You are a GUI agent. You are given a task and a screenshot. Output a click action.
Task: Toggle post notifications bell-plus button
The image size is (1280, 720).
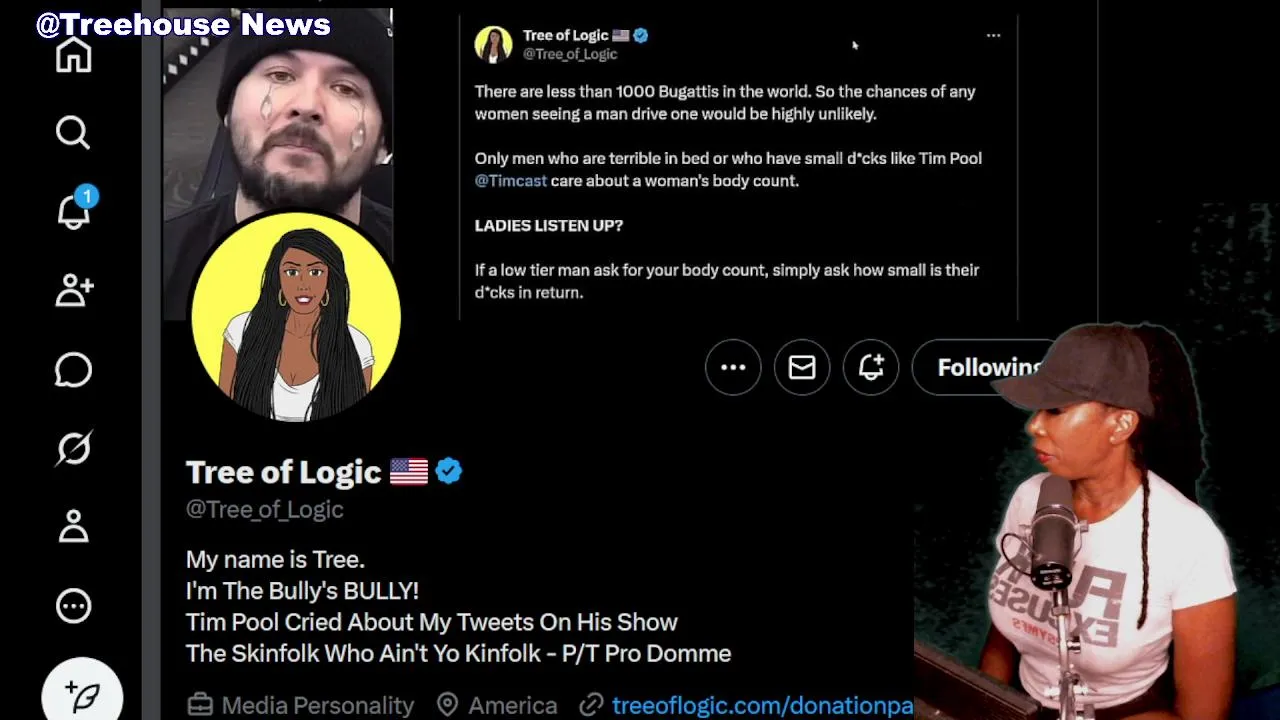(871, 367)
